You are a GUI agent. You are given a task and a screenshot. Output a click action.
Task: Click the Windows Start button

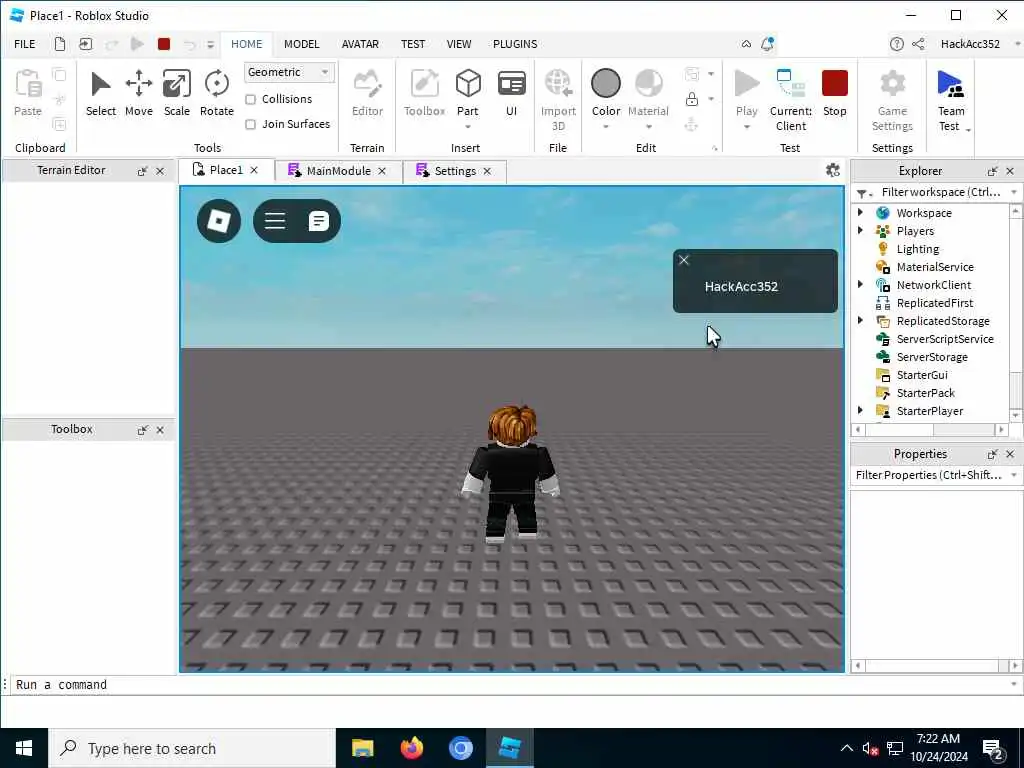(x=24, y=748)
